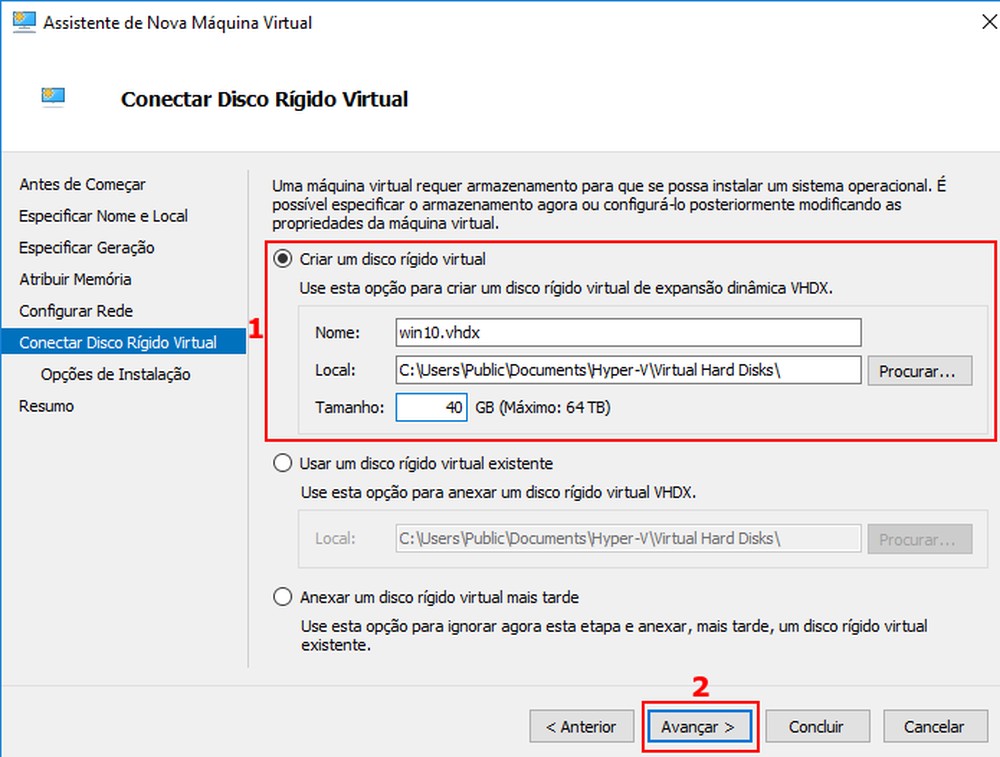Click the '< Anterior' button
The height and width of the screenshot is (757, 1000).
pyautogui.click(x=581, y=726)
